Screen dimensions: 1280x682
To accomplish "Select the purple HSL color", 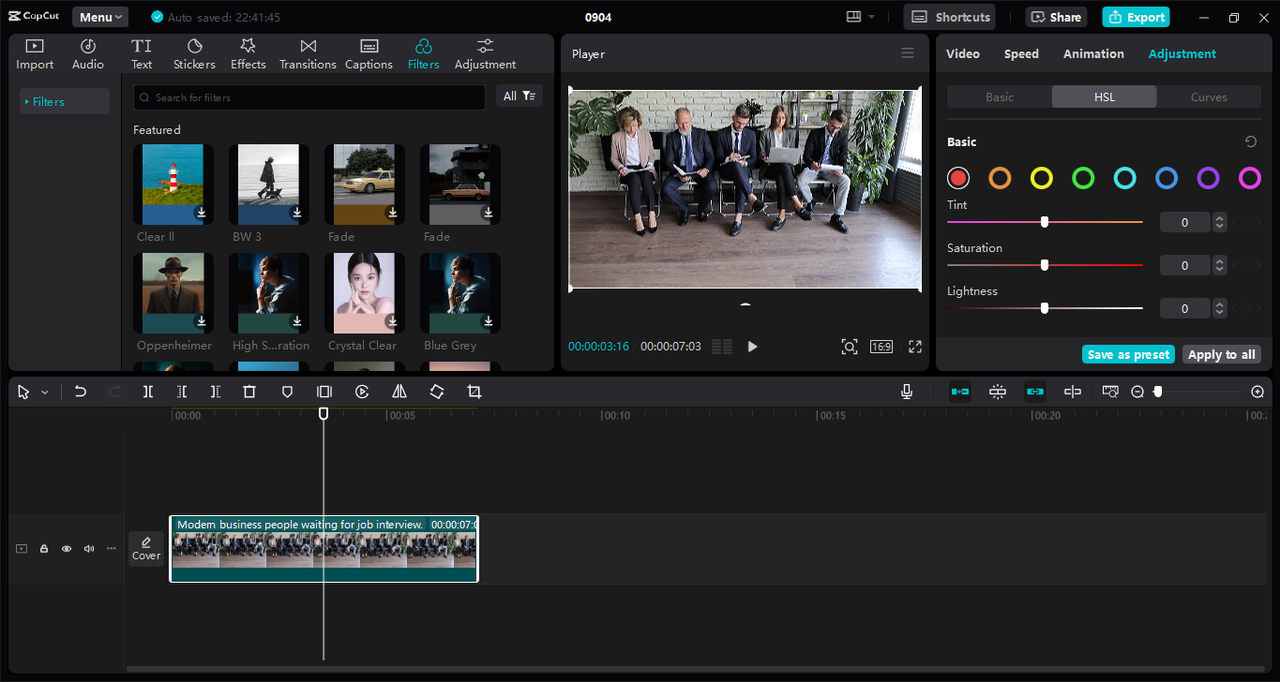I will [1208, 178].
